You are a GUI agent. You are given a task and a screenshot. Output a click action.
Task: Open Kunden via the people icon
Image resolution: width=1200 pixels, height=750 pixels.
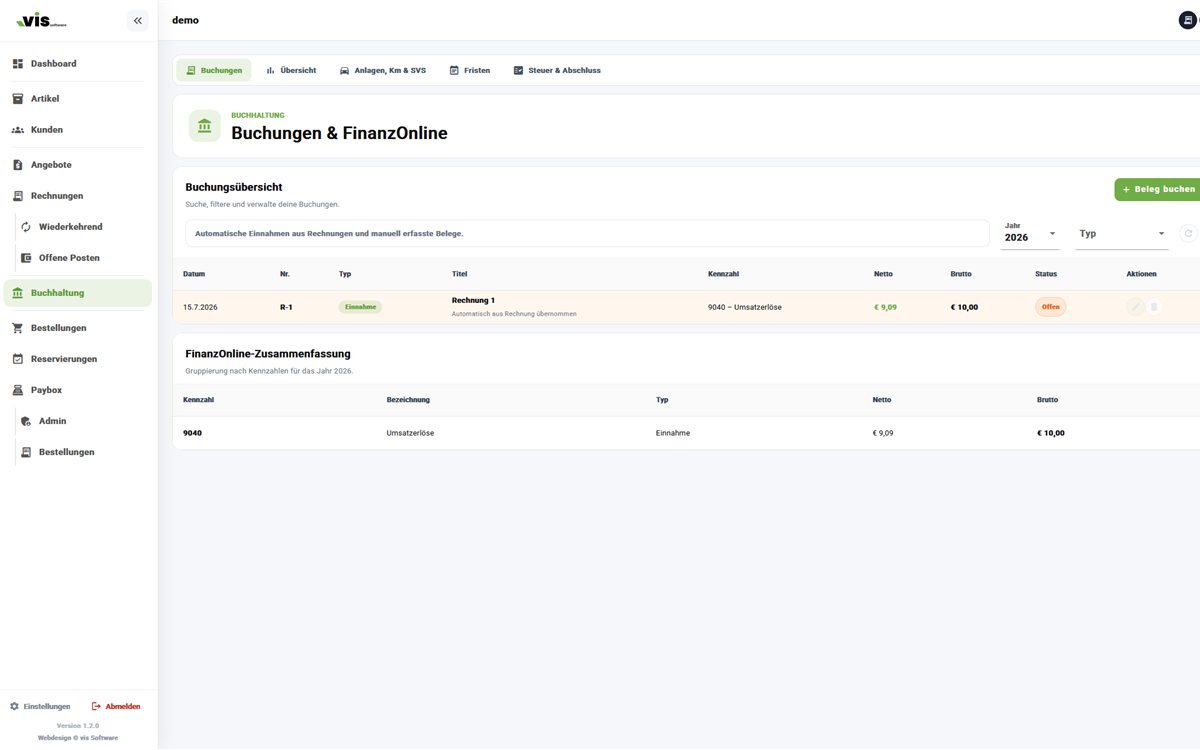coord(18,130)
